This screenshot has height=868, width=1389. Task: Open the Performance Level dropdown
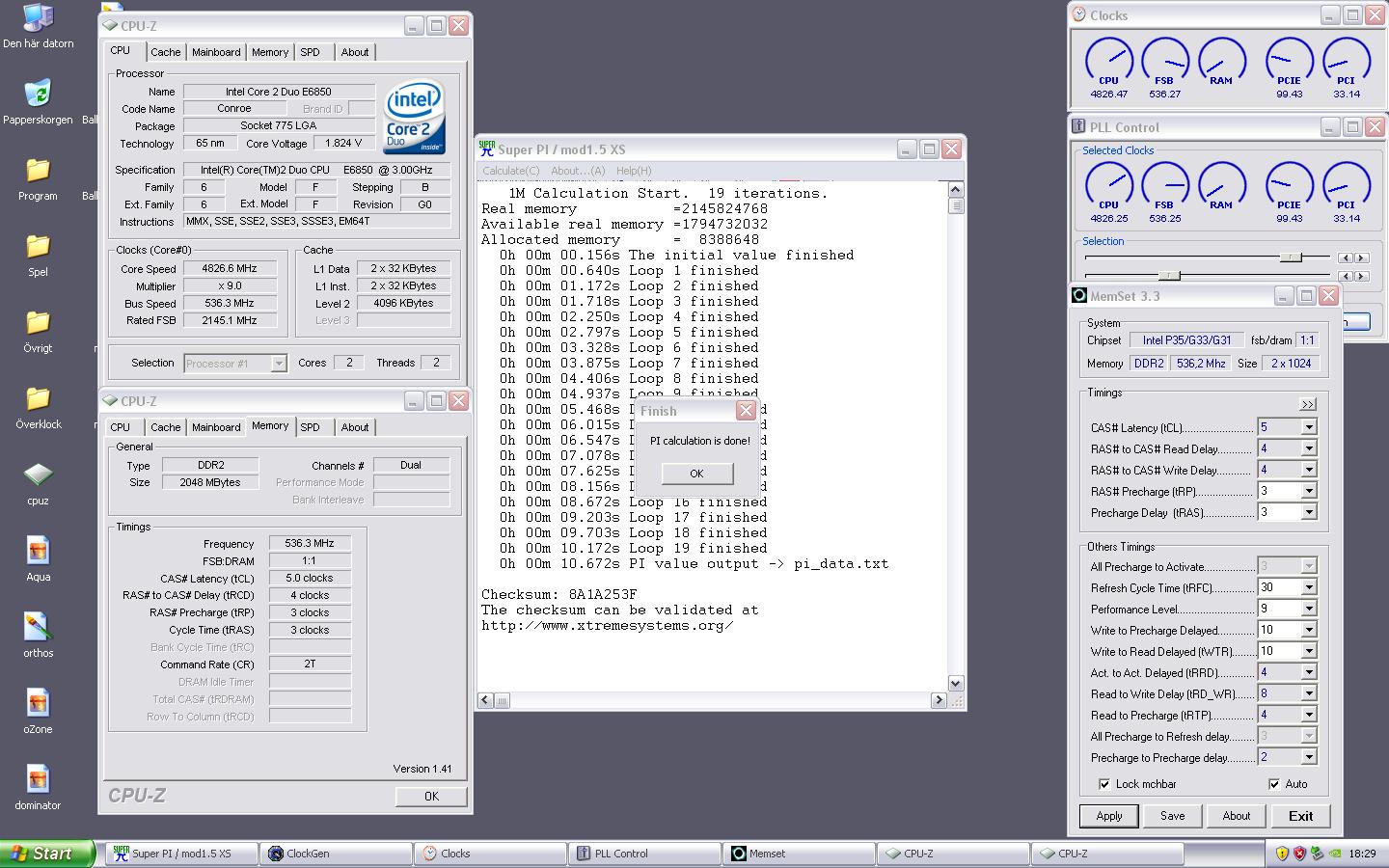(1309, 609)
